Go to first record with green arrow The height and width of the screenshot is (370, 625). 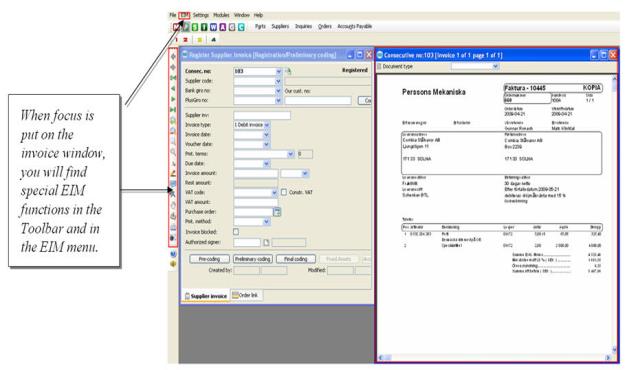173,78
